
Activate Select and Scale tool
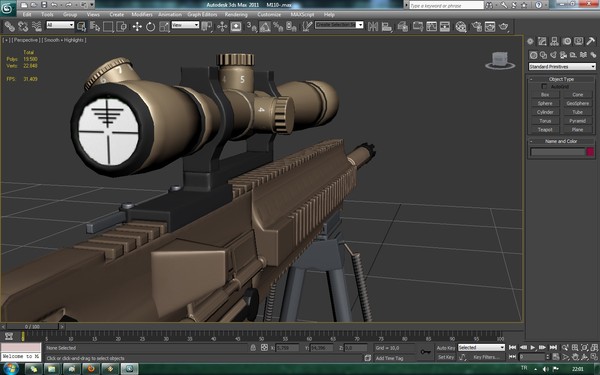tap(164, 26)
